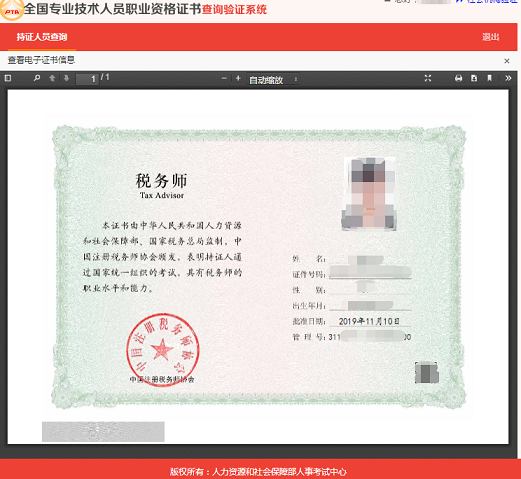Print the certificate document
The image size is (521, 479).
pos(459,78)
